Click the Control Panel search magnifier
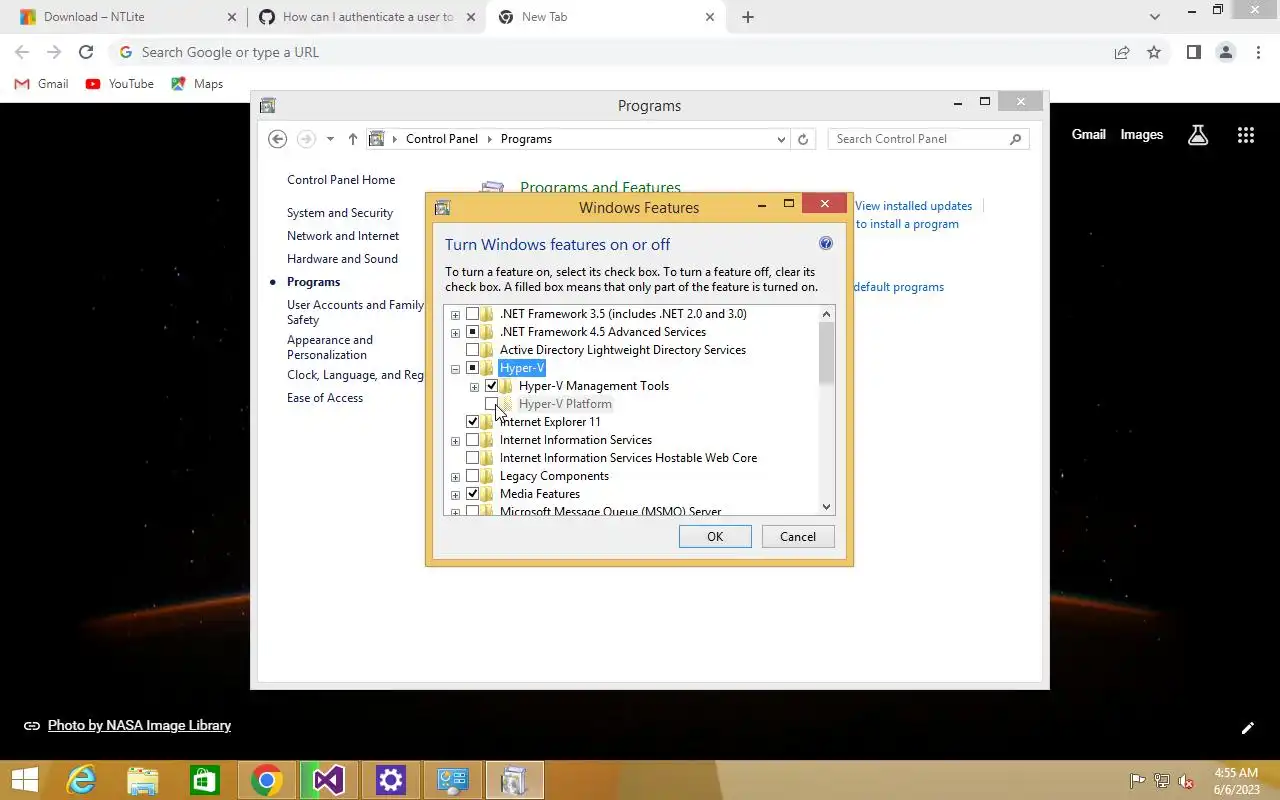The height and width of the screenshot is (800, 1280). 1016,139
